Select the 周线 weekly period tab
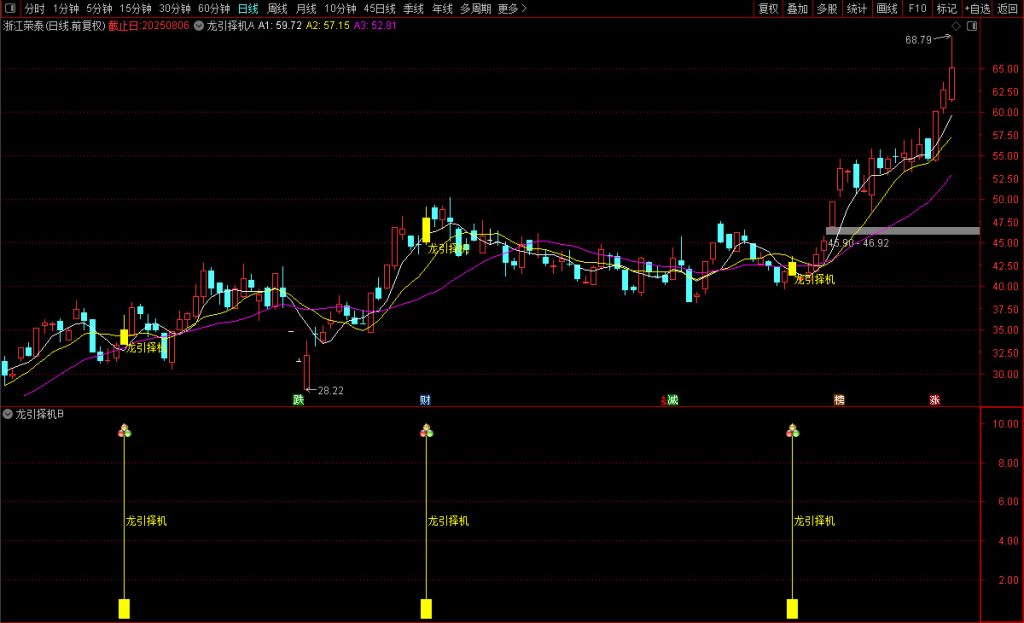 (277, 9)
